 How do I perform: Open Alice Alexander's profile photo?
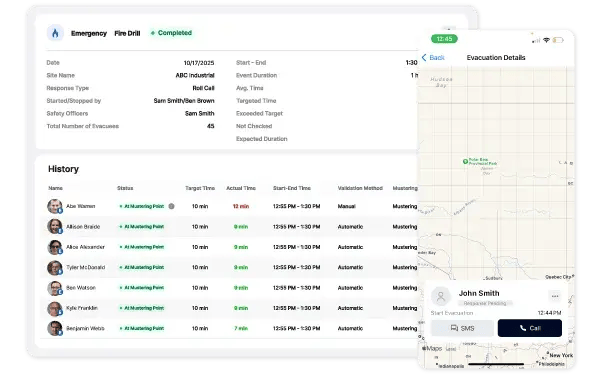click(55, 247)
